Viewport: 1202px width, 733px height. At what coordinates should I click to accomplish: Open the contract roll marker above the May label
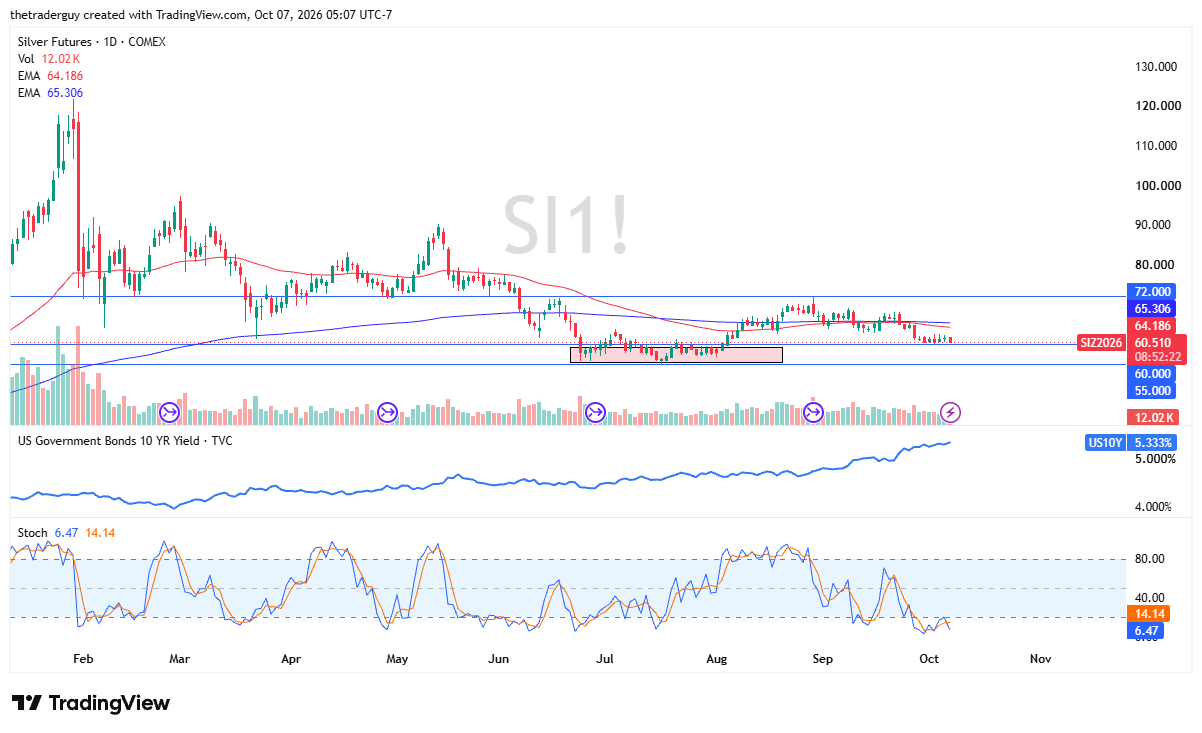click(388, 412)
